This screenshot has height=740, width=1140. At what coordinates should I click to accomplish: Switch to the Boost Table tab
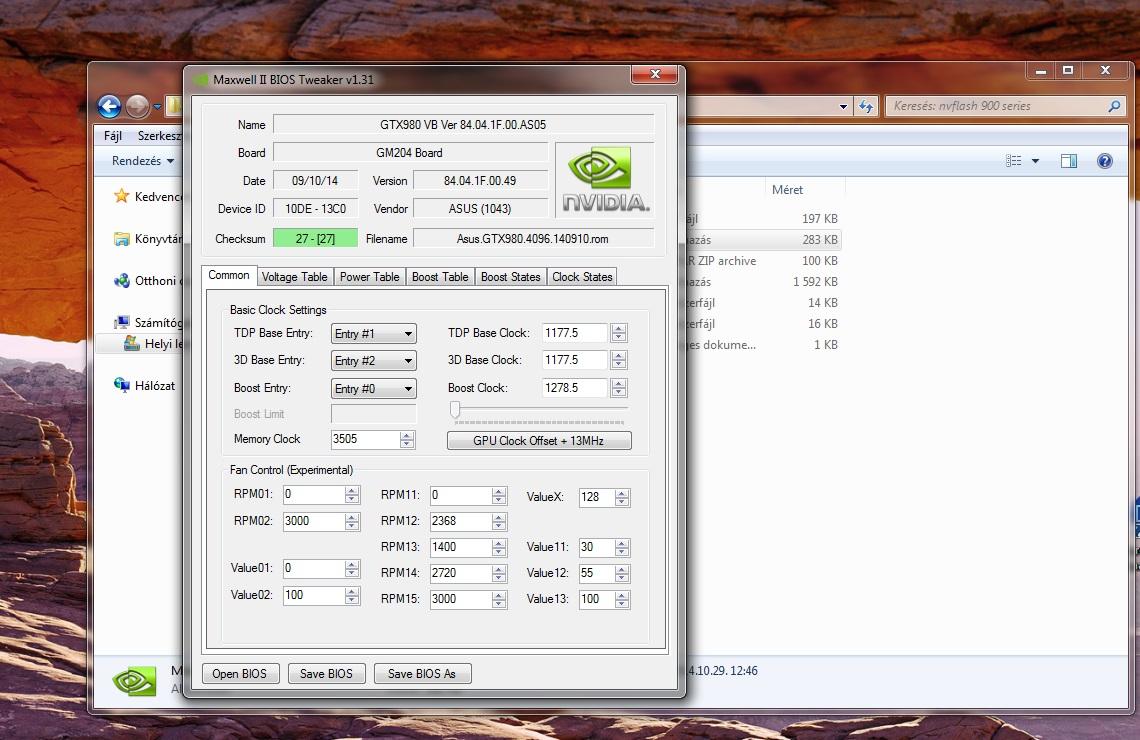click(x=440, y=276)
